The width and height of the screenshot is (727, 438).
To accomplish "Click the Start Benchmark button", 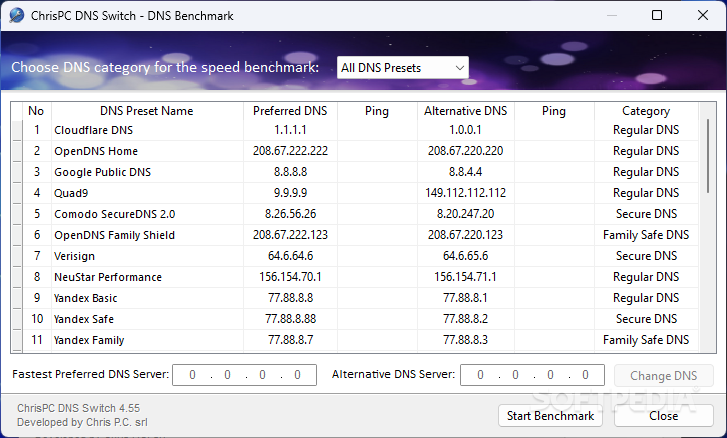I will pos(550,416).
